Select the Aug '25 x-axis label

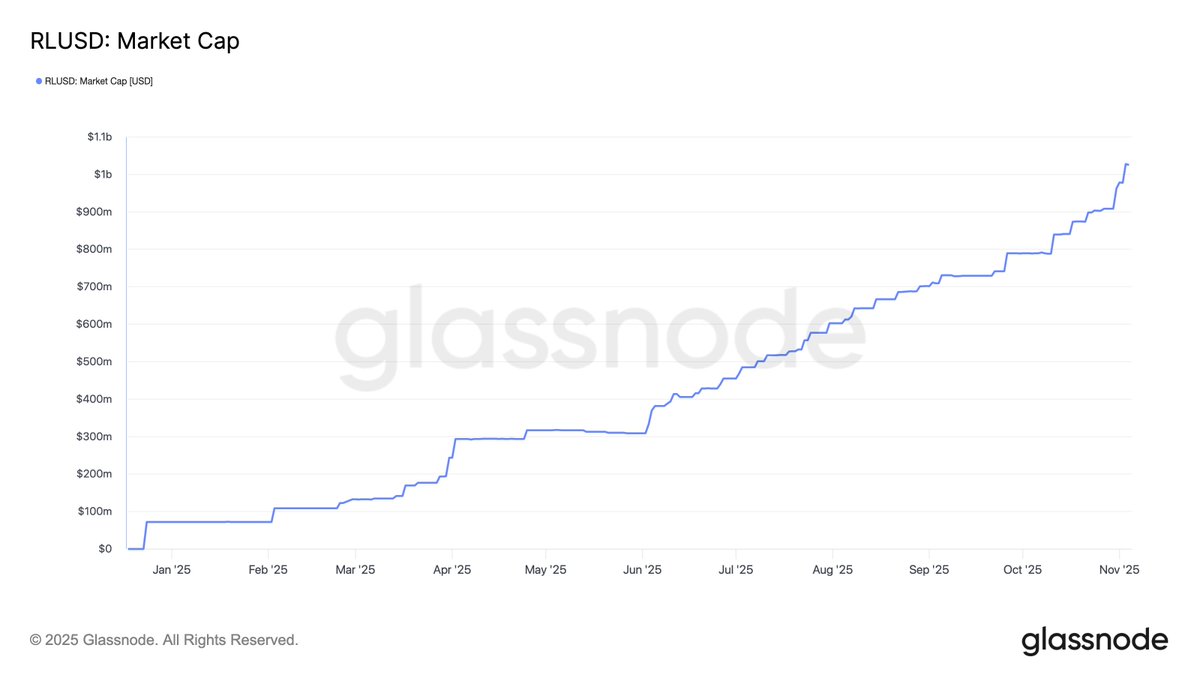coord(833,570)
